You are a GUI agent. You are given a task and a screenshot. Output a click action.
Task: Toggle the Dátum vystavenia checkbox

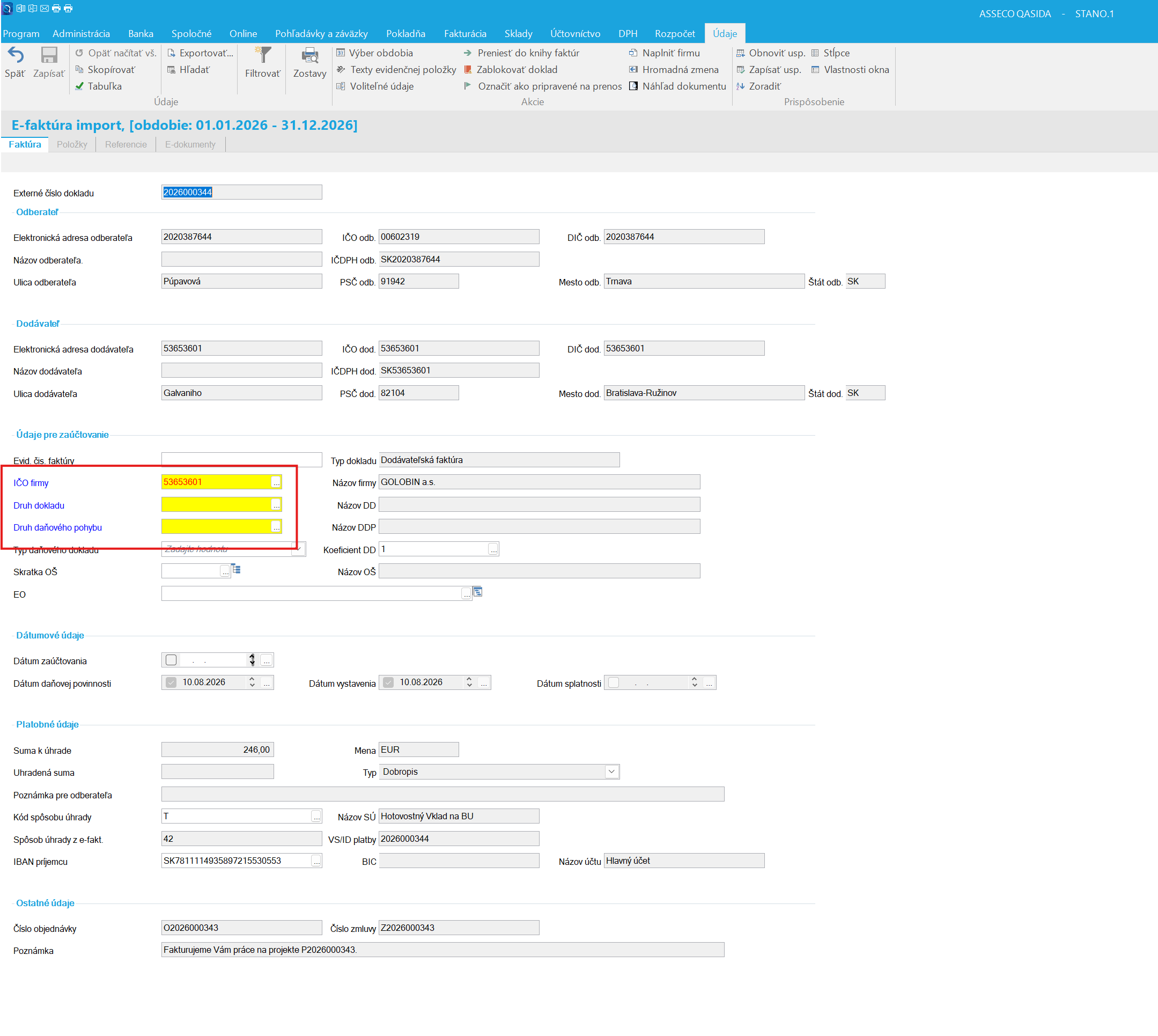[388, 682]
